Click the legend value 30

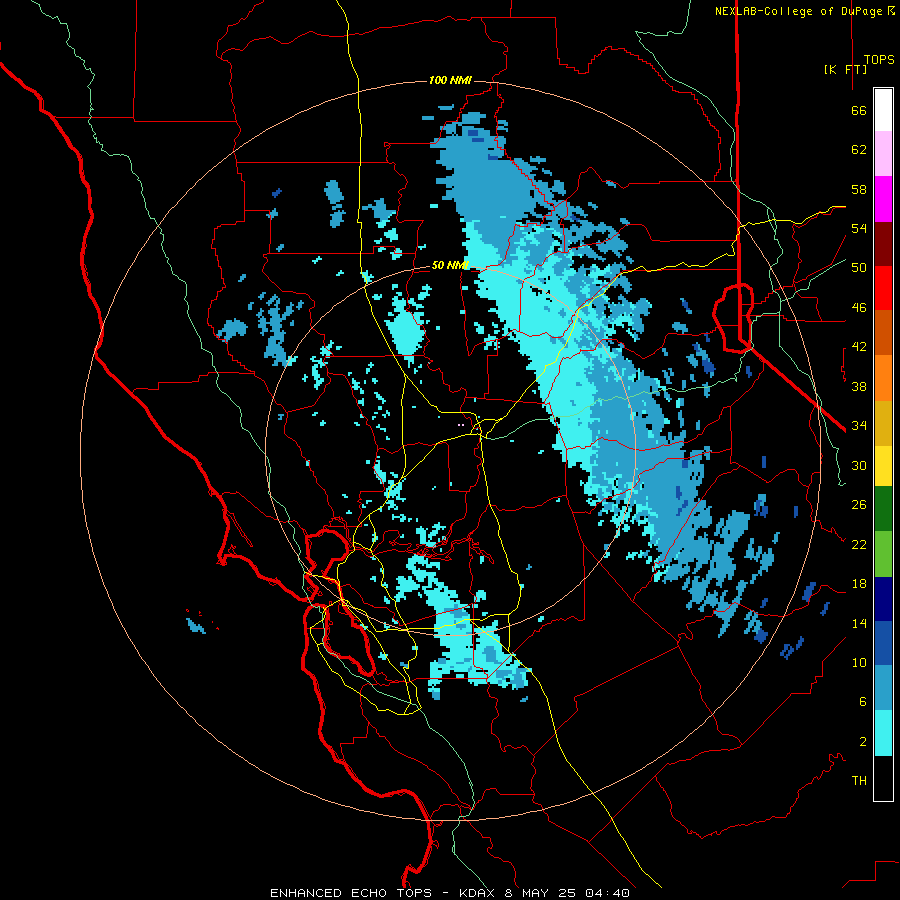[859, 465]
